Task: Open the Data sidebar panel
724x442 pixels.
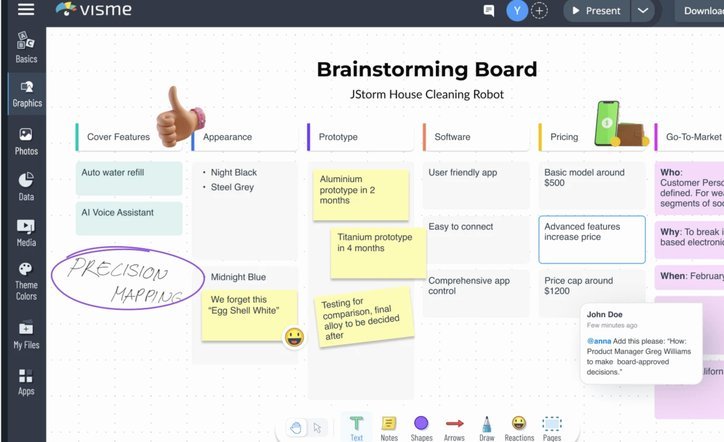Action: (26, 187)
